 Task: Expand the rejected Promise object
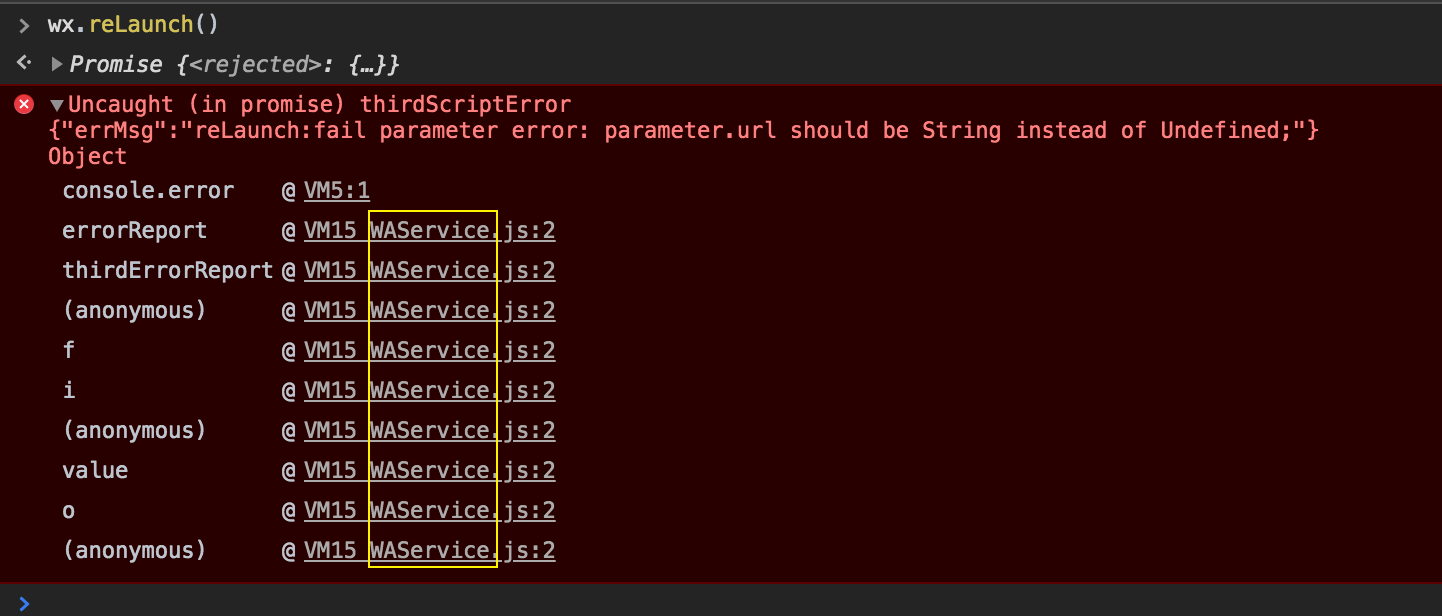(56, 65)
